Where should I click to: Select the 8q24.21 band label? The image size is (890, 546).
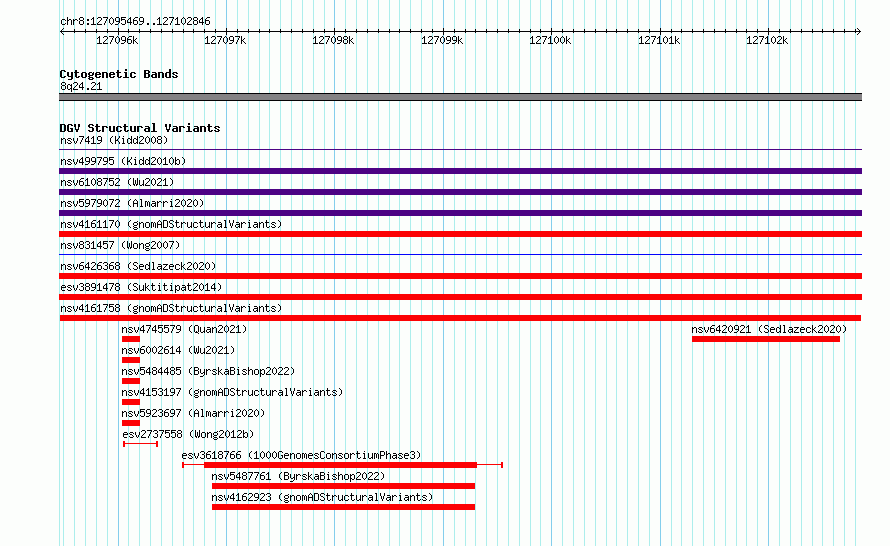81,86
